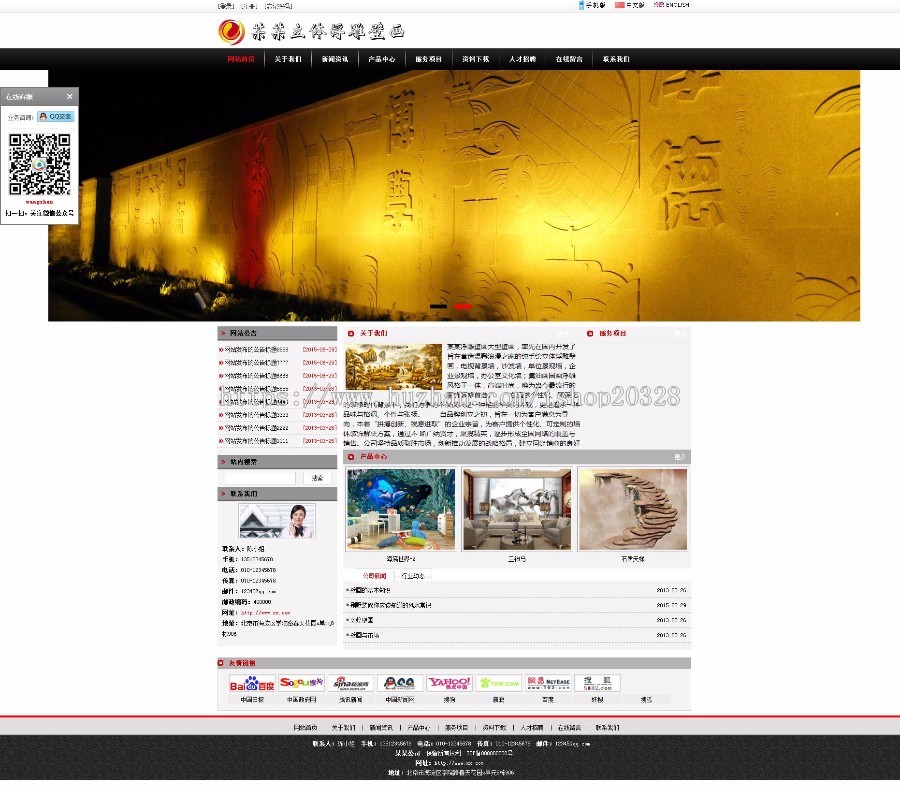Select the red second banner slide indicator

click(463, 306)
